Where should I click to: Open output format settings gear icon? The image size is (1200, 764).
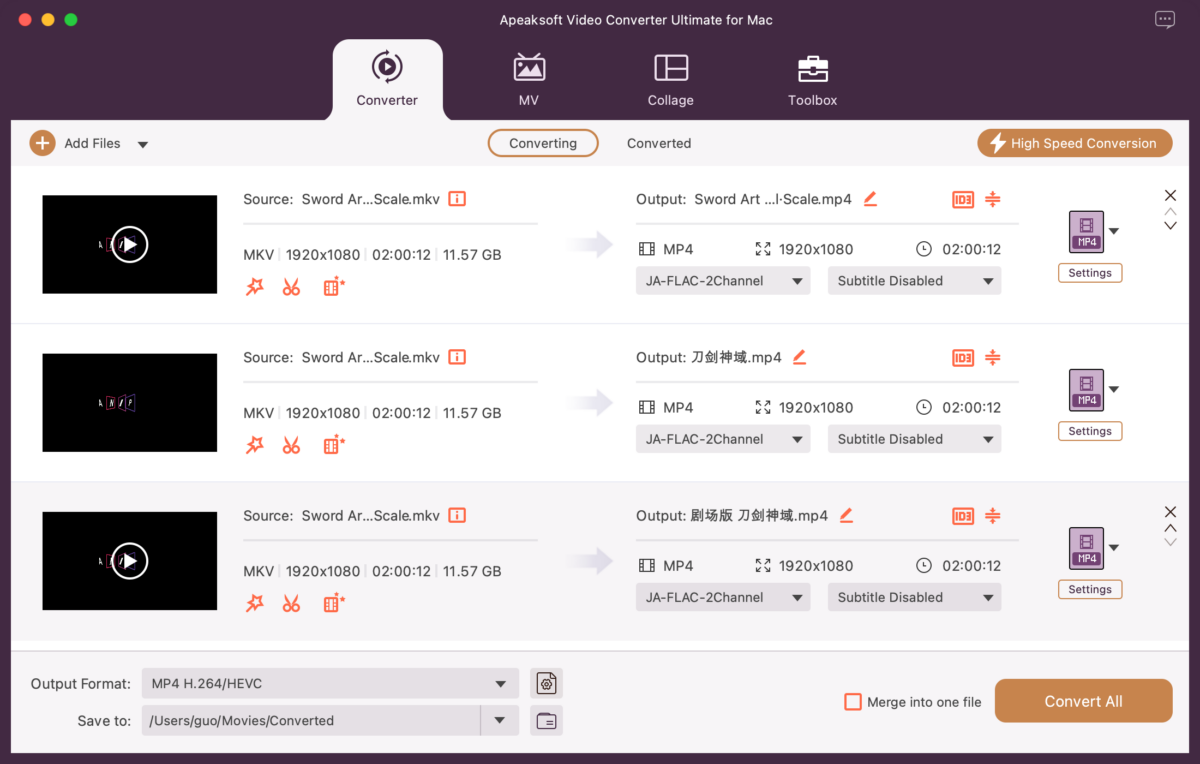546,684
